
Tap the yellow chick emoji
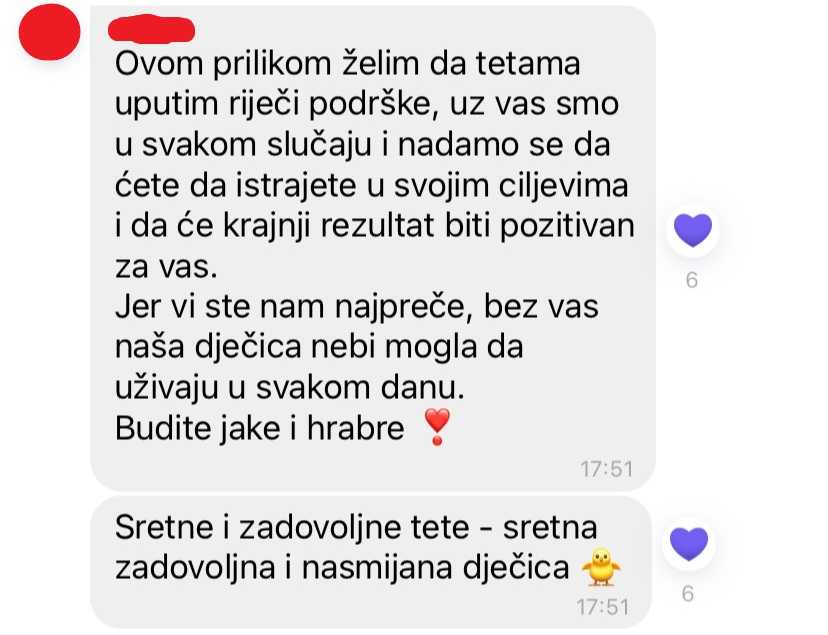point(601,568)
